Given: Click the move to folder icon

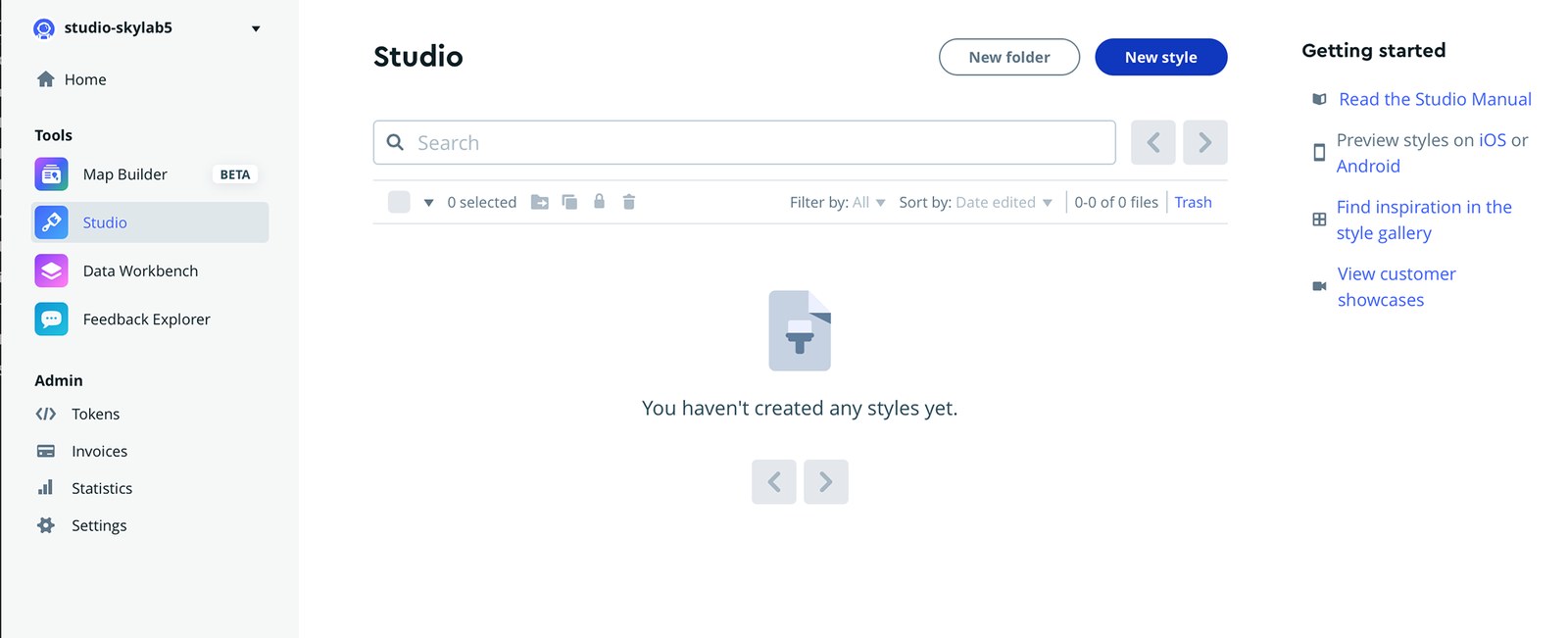Looking at the screenshot, I should click(x=540, y=202).
